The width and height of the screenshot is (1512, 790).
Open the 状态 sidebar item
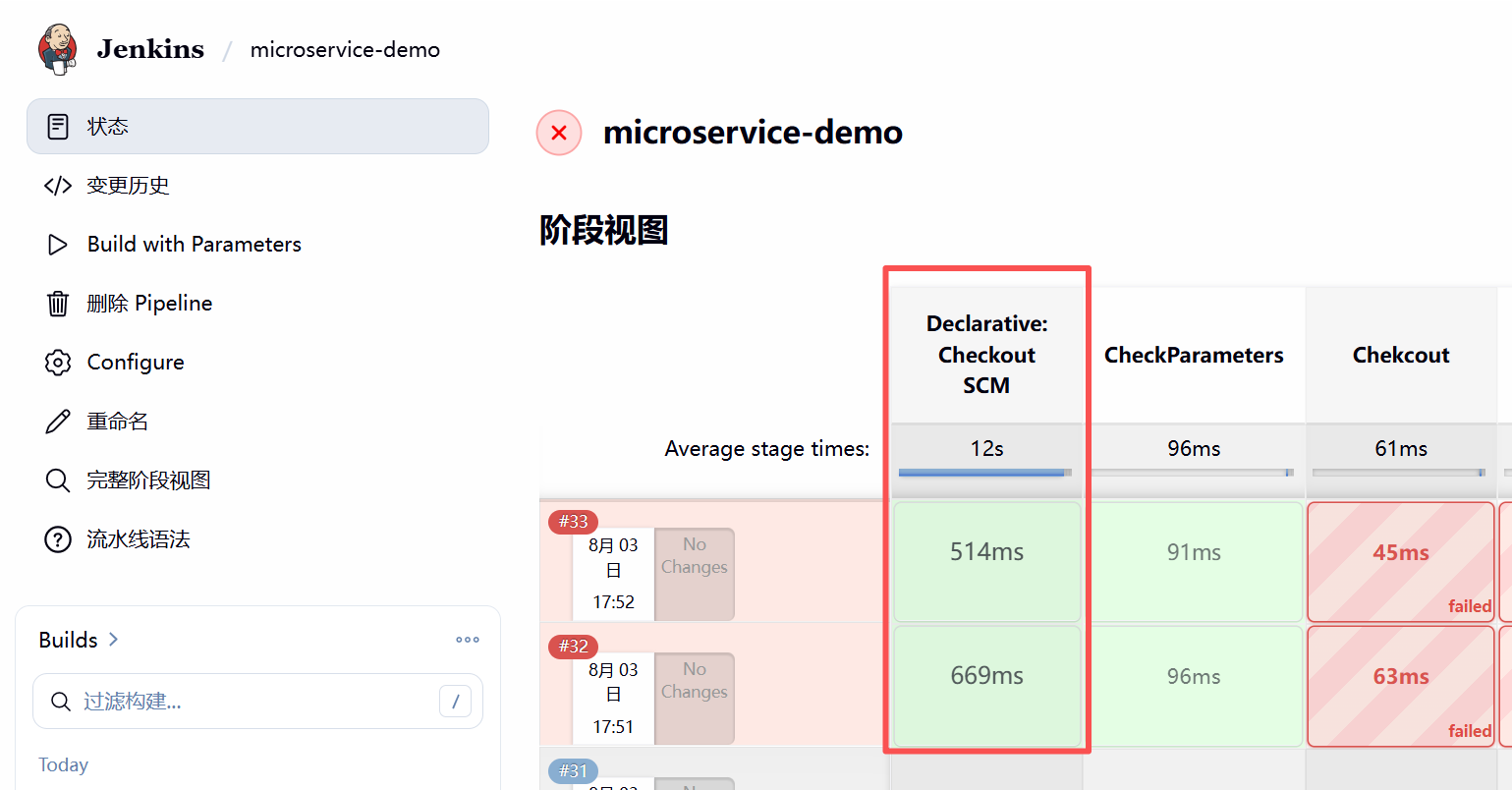(x=257, y=127)
